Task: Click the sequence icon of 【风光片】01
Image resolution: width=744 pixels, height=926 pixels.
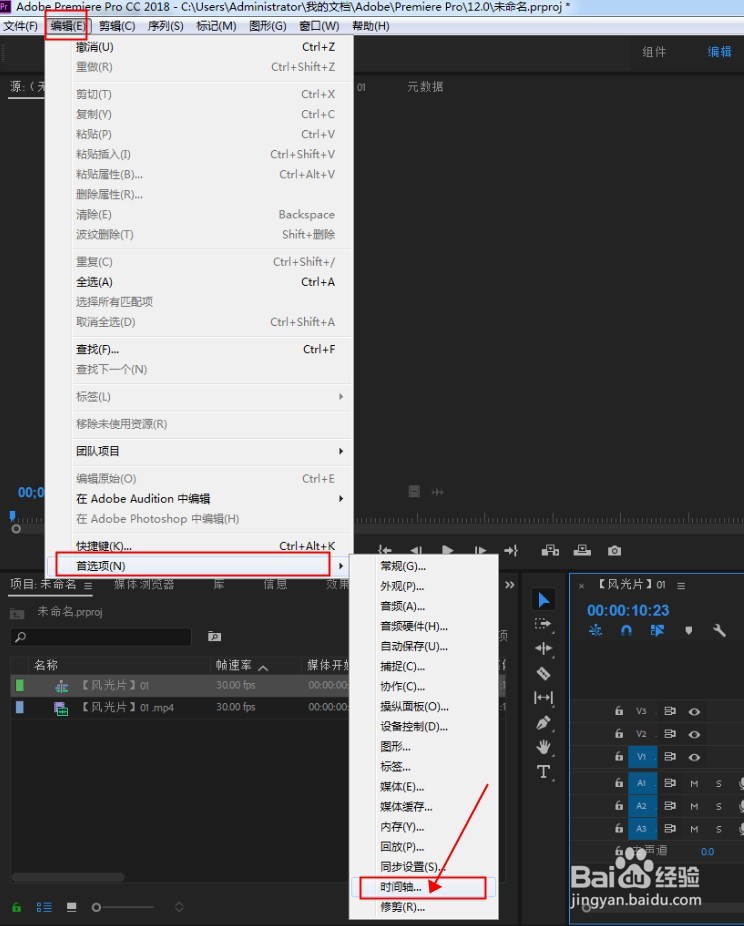Action: pyautogui.click(x=61, y=686)
